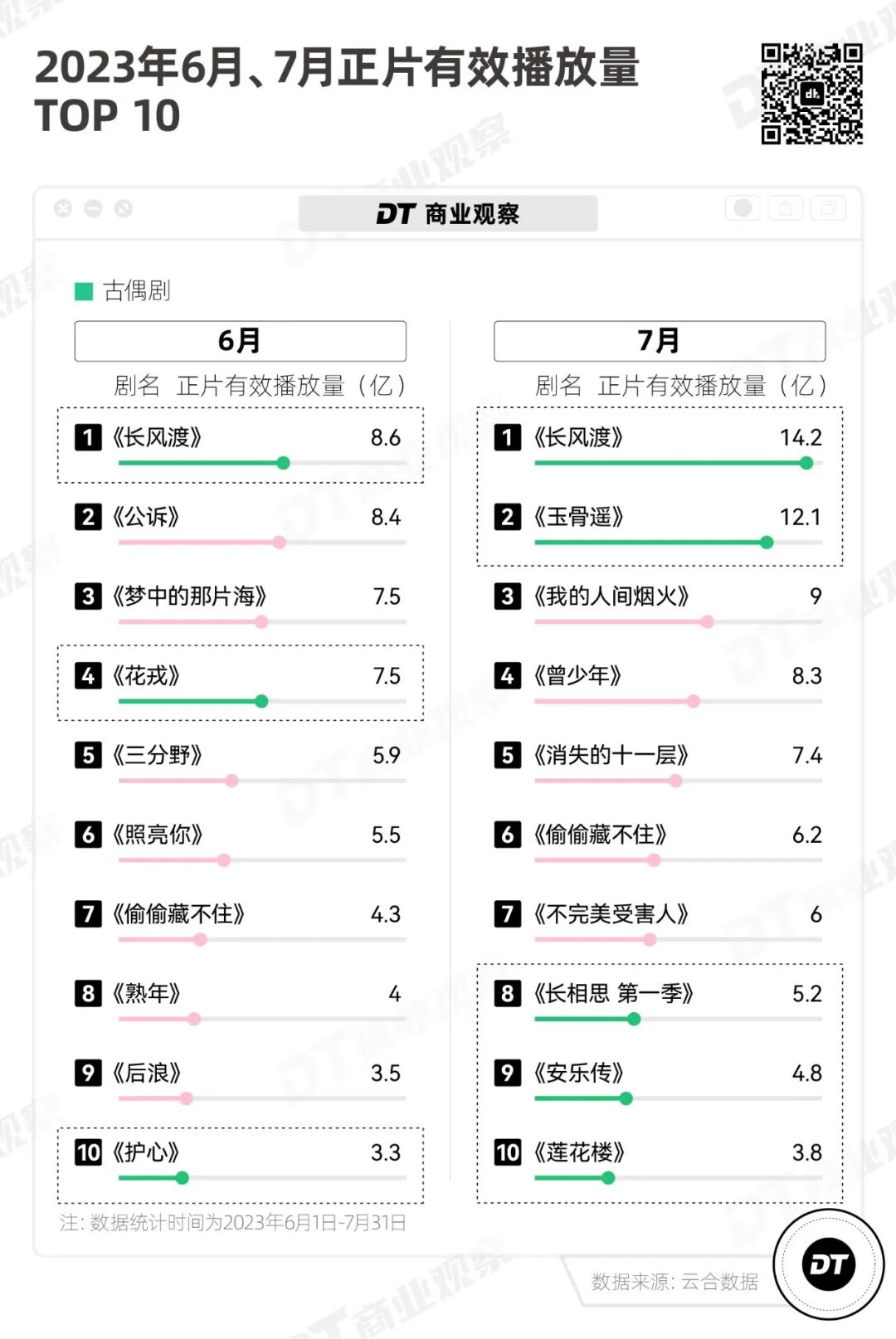Click the circle icon in window header
Viewport: 896px width, 1339px height.
743,208
